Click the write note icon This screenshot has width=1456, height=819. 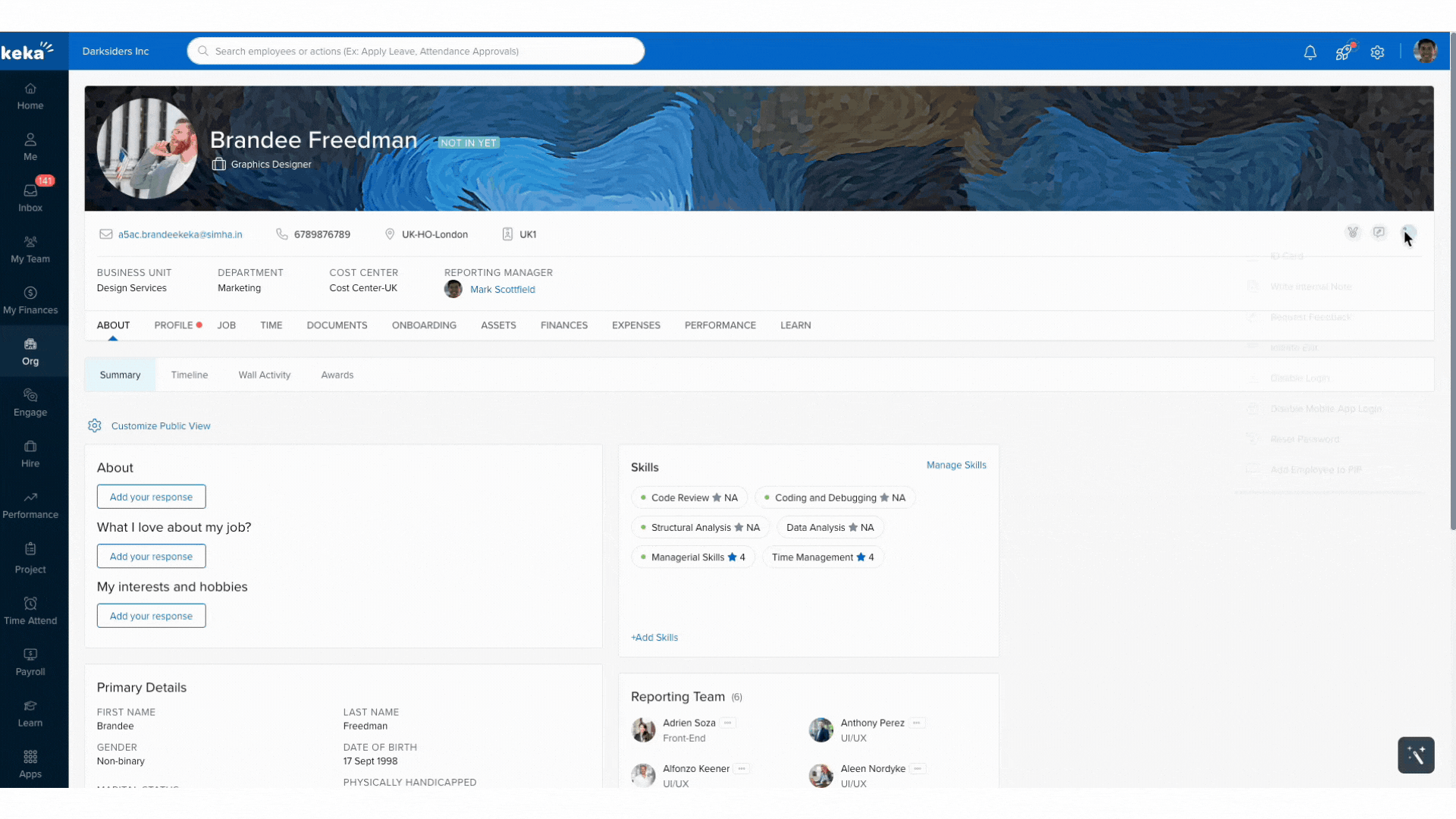[1379, 233]
